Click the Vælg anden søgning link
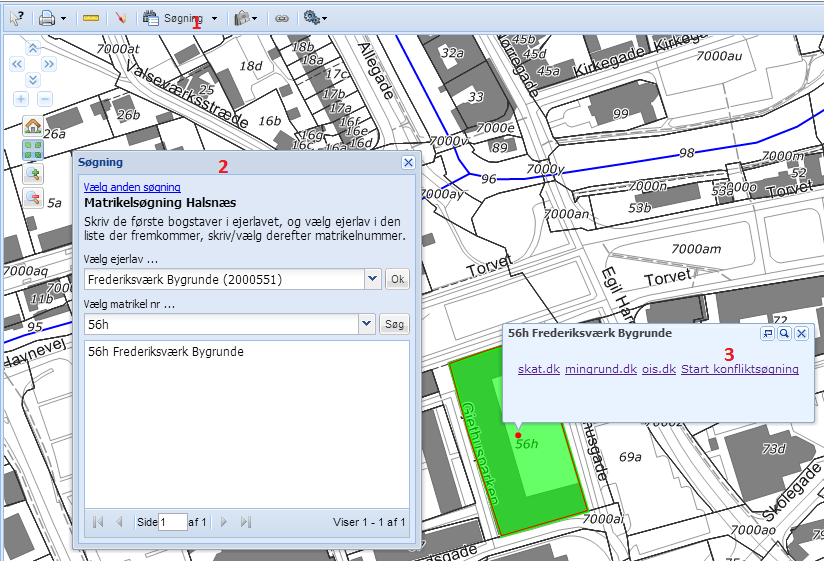This screenshot has height=561, width=824. pyautogui.click(x=132, y=187)
